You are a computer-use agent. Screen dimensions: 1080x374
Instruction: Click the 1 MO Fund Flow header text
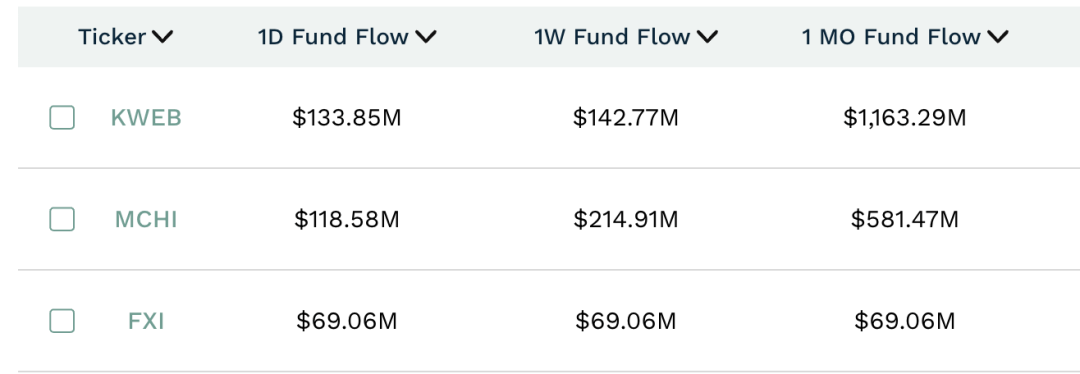(x=891, y=37)
